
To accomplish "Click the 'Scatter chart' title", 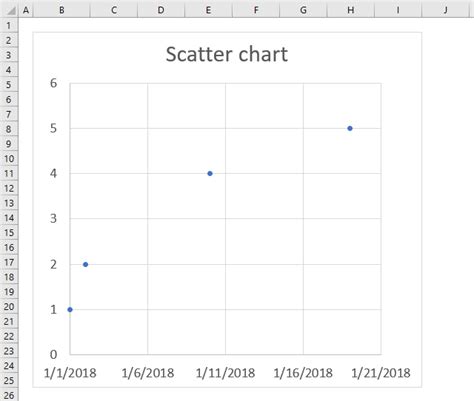I will [x=227, y=54].
